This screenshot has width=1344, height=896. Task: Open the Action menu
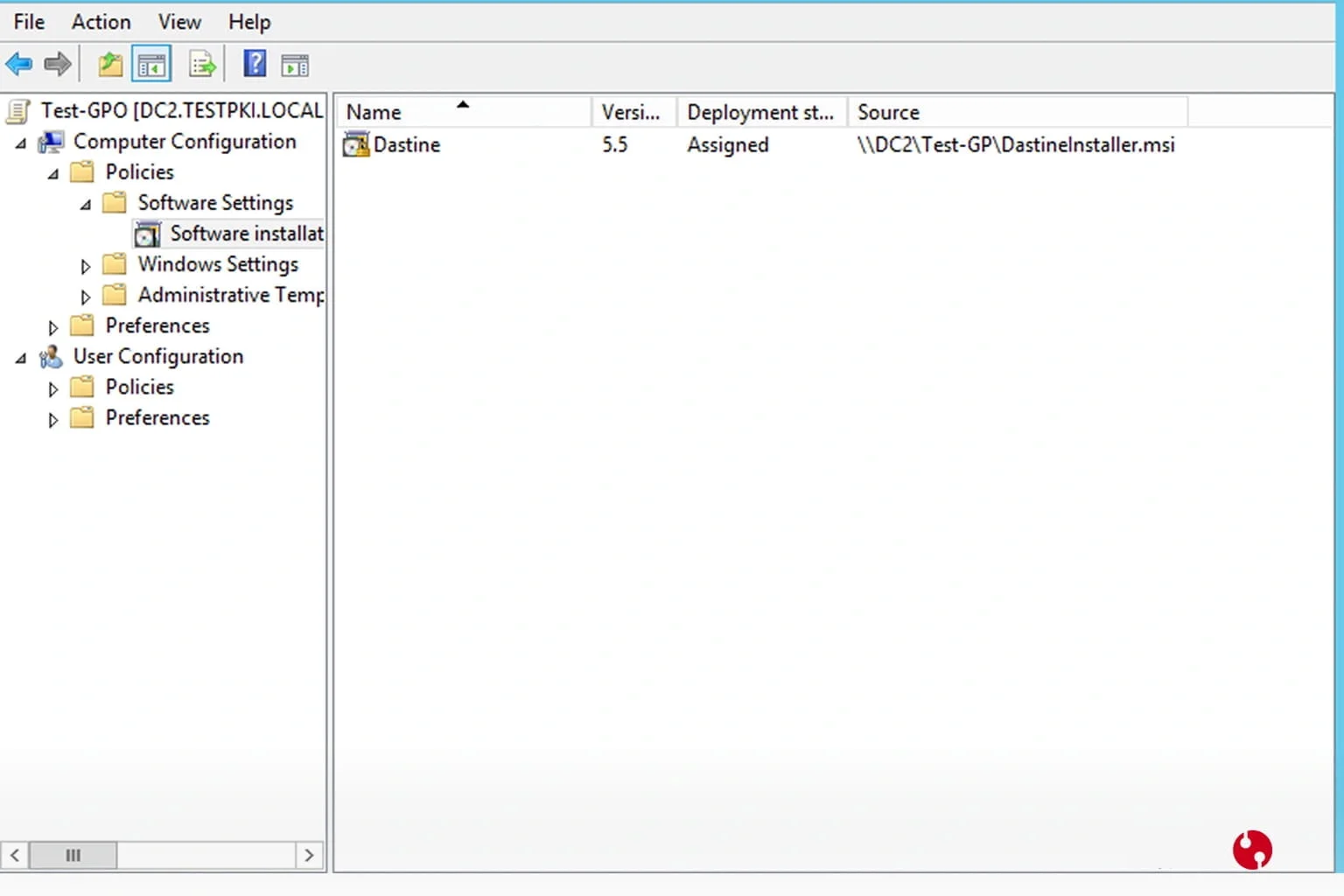[101, 22]
